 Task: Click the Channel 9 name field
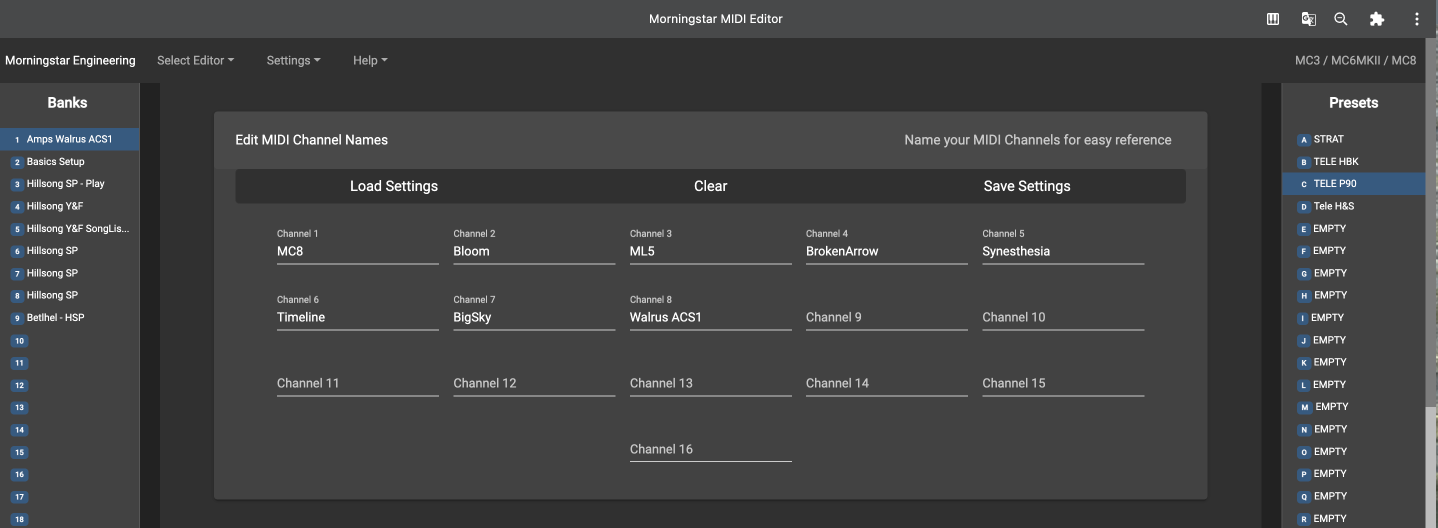[886, 318]
